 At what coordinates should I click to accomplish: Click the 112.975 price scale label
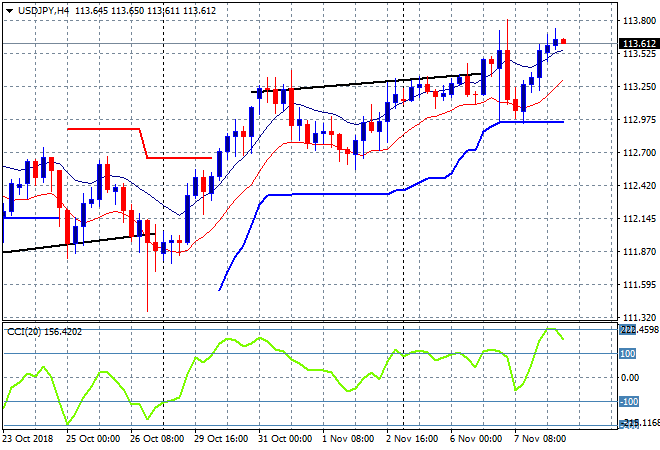pos(639,120)
